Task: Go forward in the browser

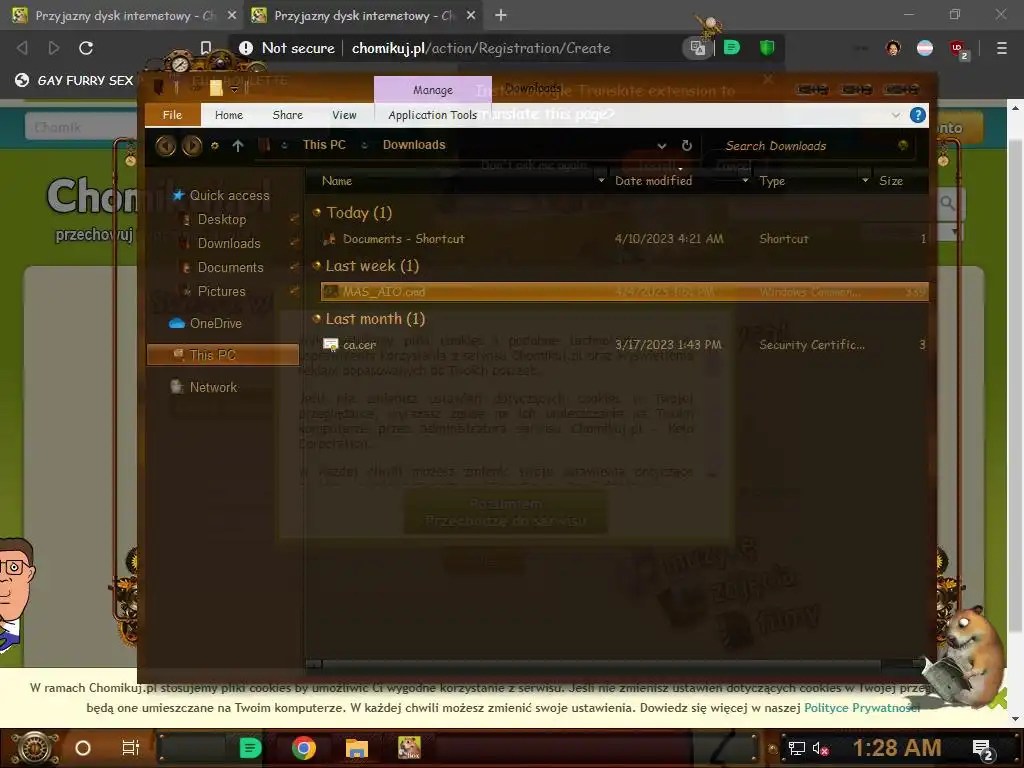Action: click(54, 48)
